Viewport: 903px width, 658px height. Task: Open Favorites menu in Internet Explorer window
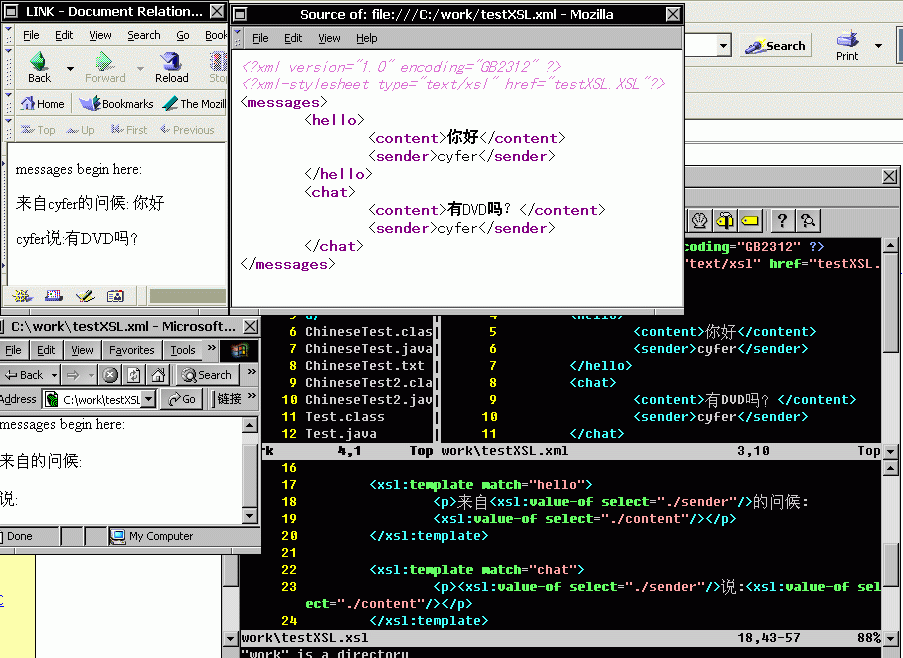[x=131, y=350]
